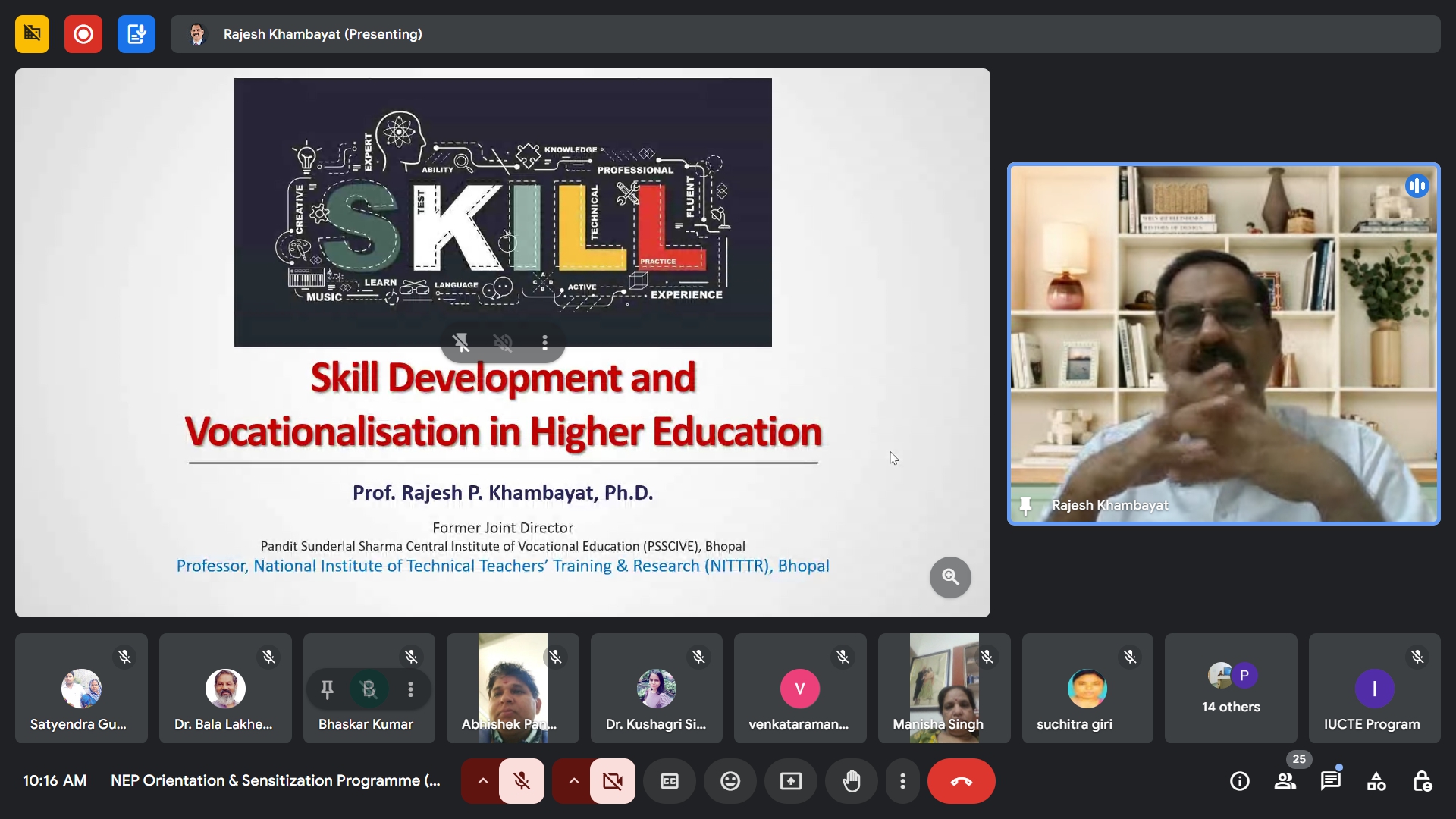Click the yellow captions-off icon
This screenshot has width=1456, height=819.
(32, 34)
